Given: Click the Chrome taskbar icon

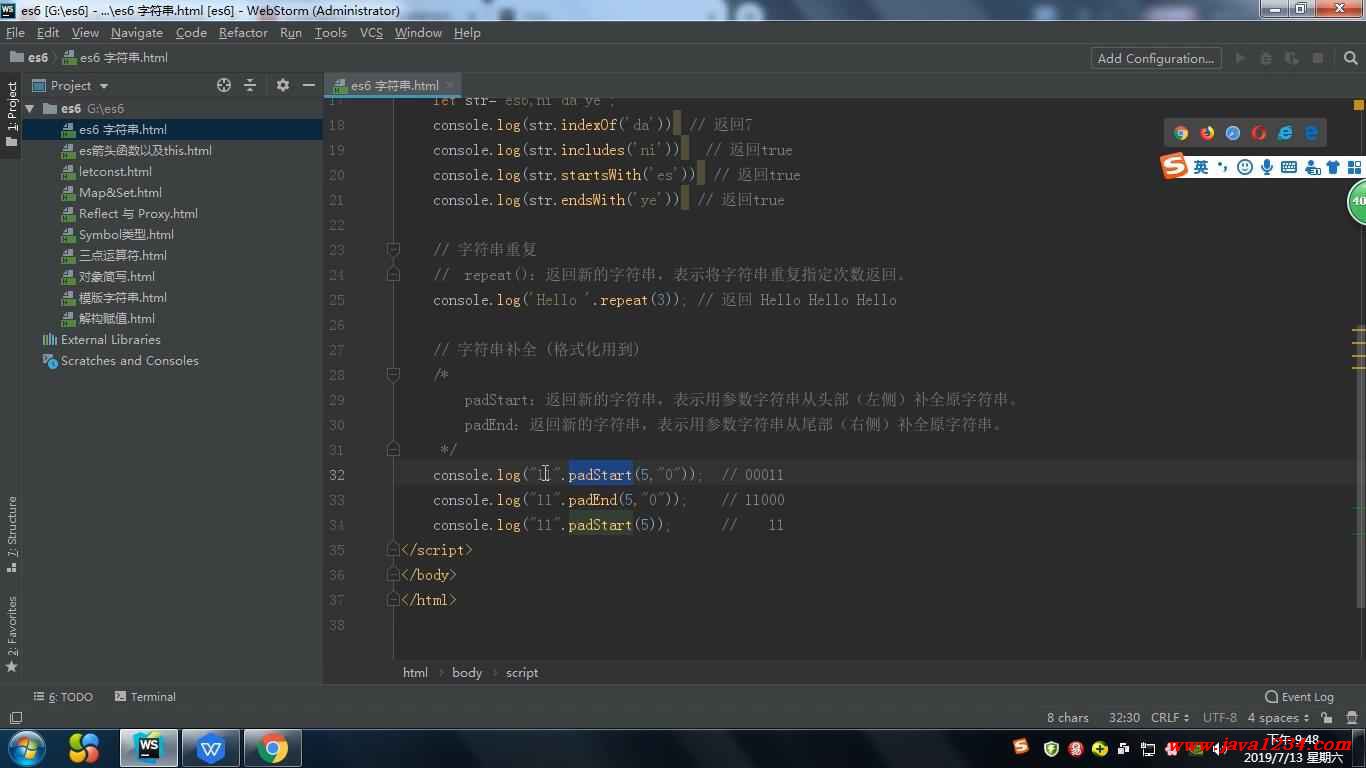Looking at the screenshot, I should pyautogui.click(x=271, y=748).
